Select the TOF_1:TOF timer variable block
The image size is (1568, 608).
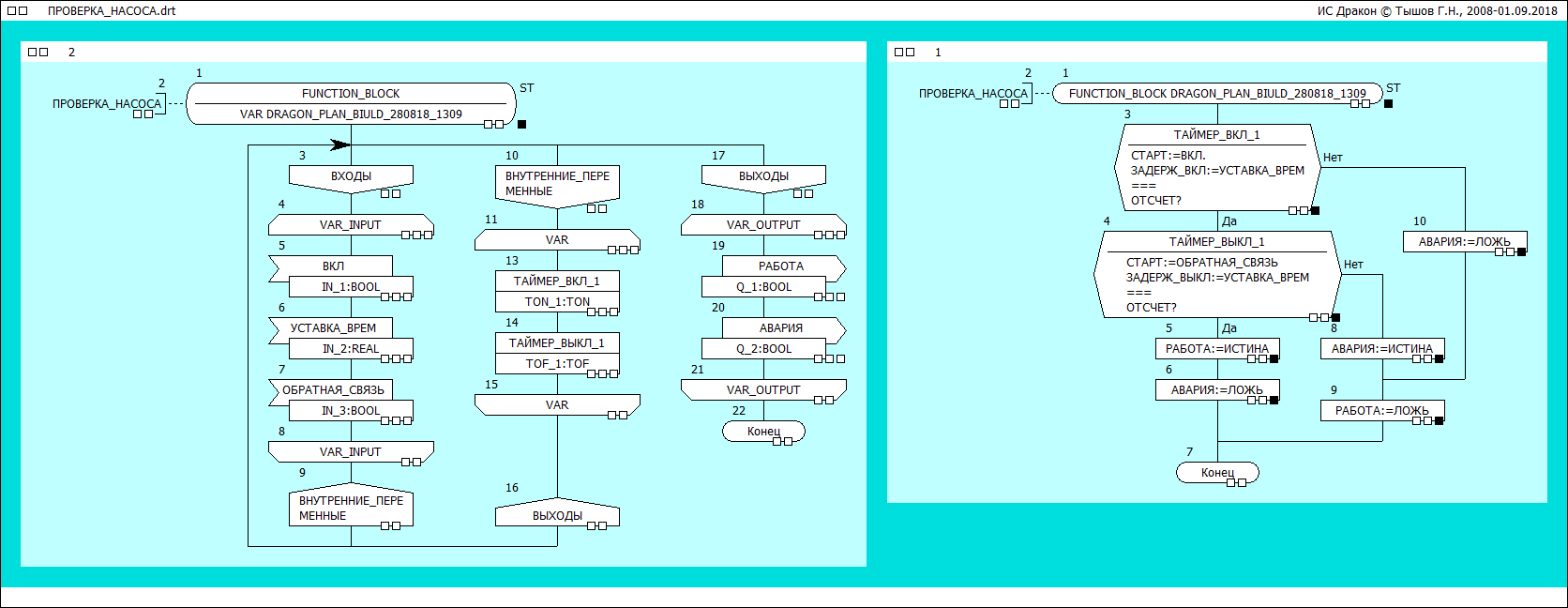point(557,364)
